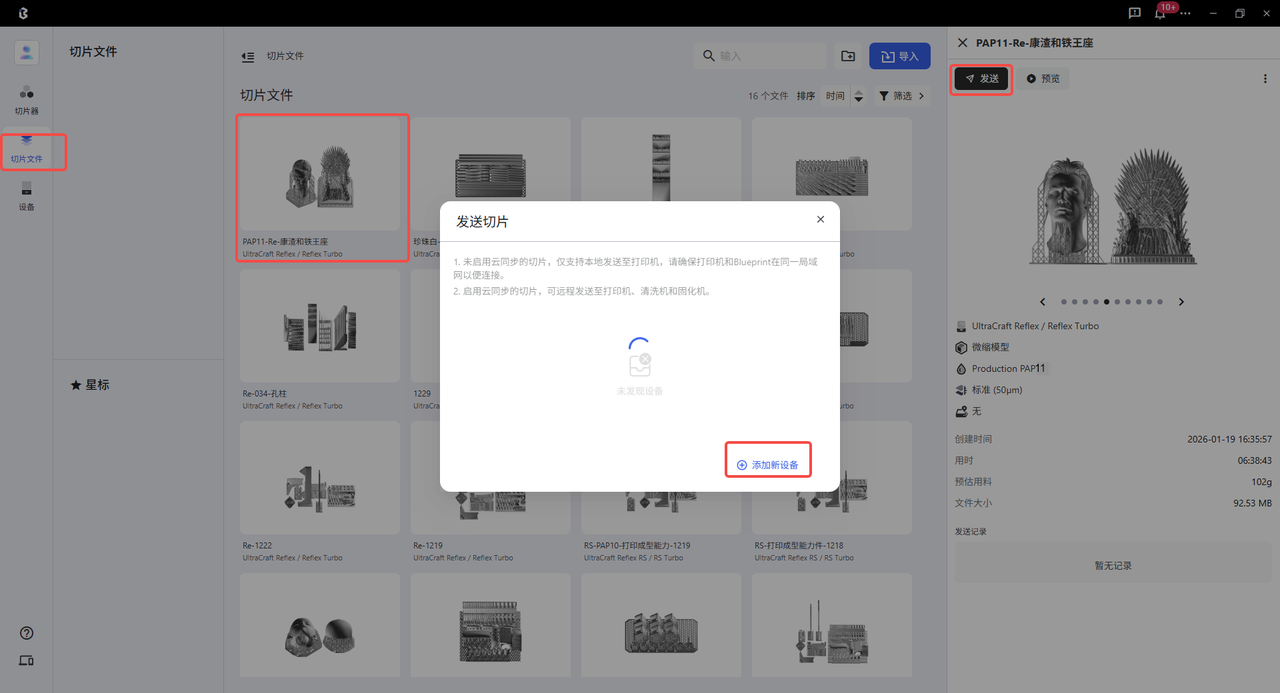Open notifications bell with 10+ badge
The height and width of the screenshot is (693, 1280).
[1162, 13]
